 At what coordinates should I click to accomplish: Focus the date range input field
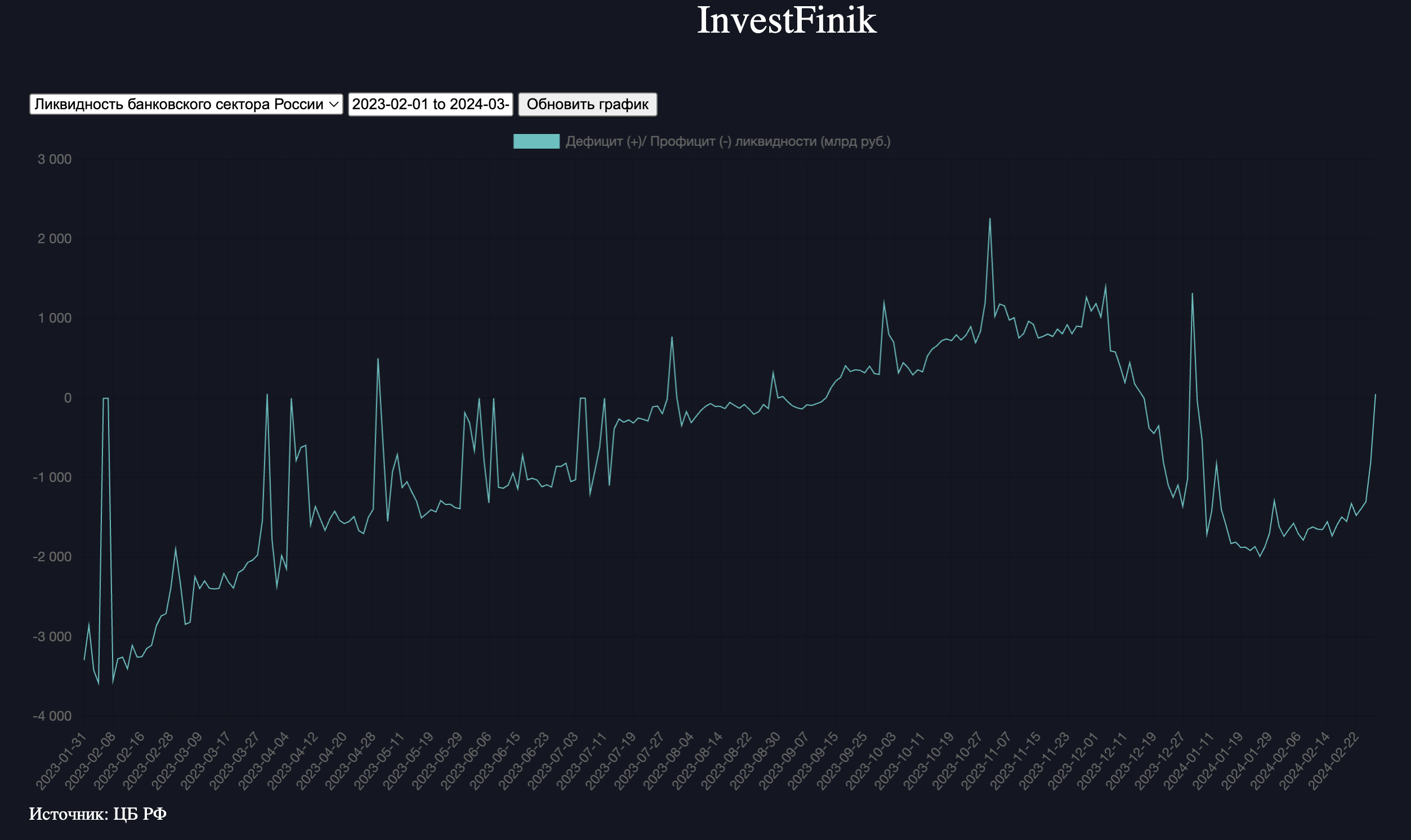click(430, 104)
